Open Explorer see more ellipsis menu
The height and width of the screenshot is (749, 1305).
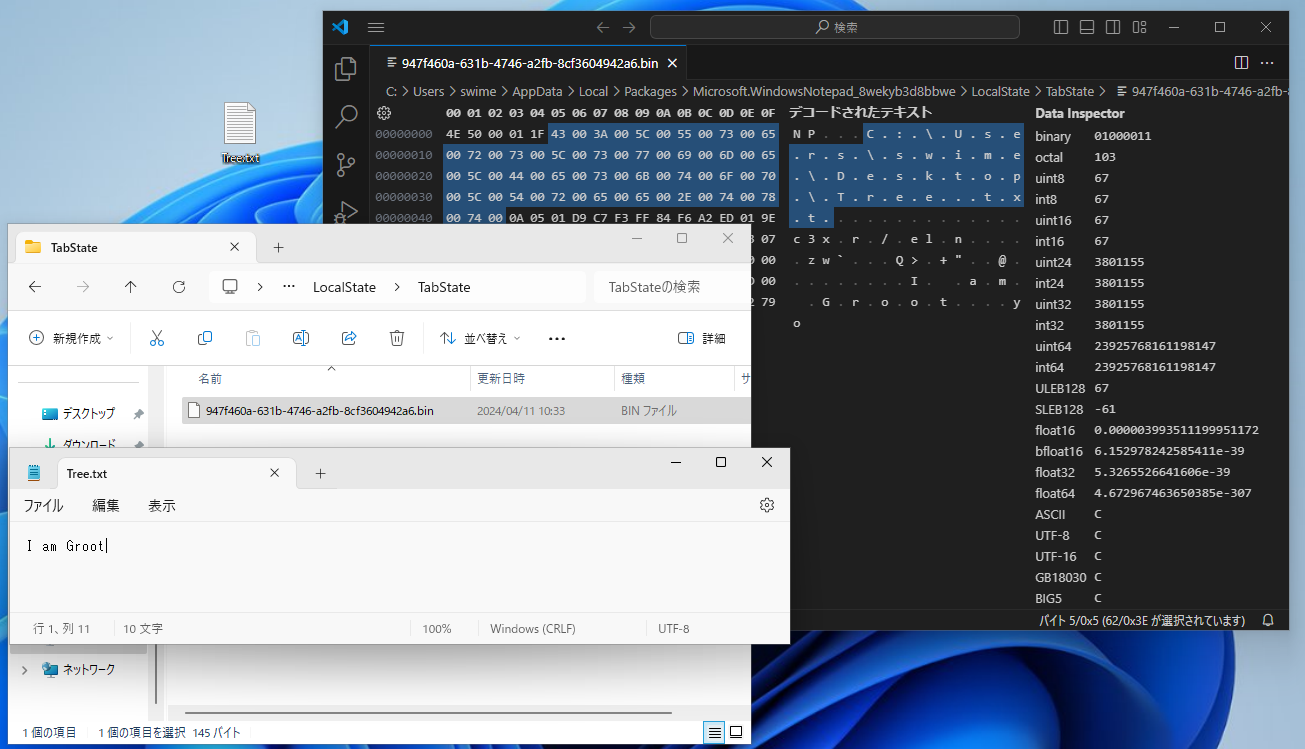pos(557,338)
